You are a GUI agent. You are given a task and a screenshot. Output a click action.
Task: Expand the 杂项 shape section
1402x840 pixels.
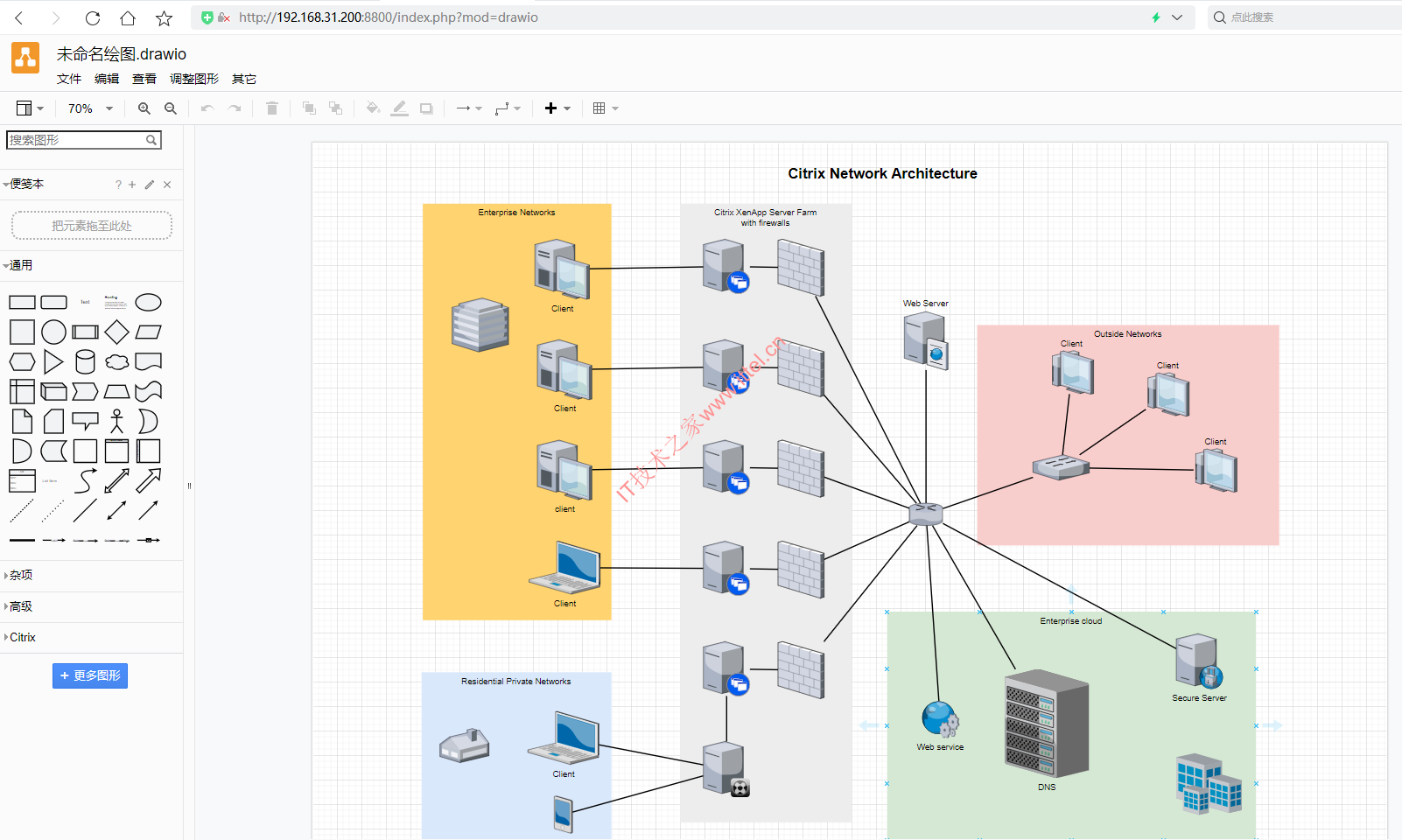tap(18, 576)
